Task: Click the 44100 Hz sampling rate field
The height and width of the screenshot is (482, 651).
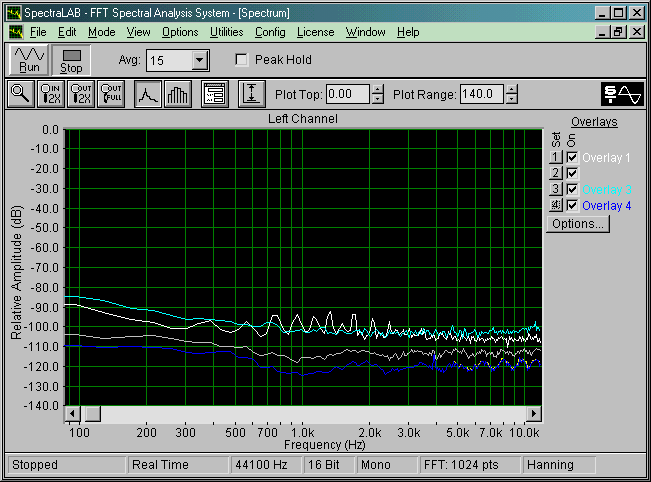Action: pyautogui.click(x=266, y=465)
